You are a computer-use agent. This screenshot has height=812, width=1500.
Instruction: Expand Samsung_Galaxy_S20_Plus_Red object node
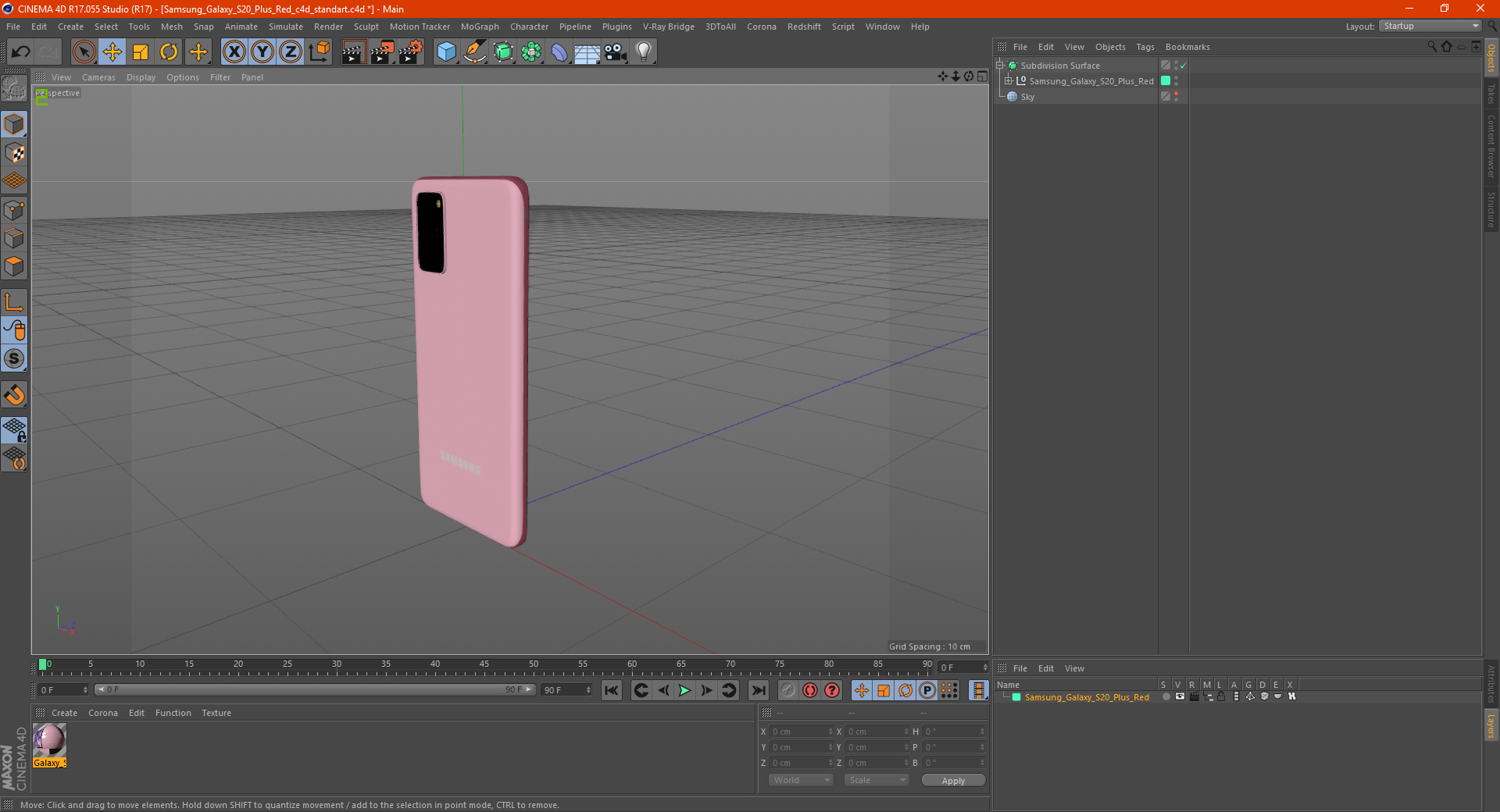point(1009,81)
